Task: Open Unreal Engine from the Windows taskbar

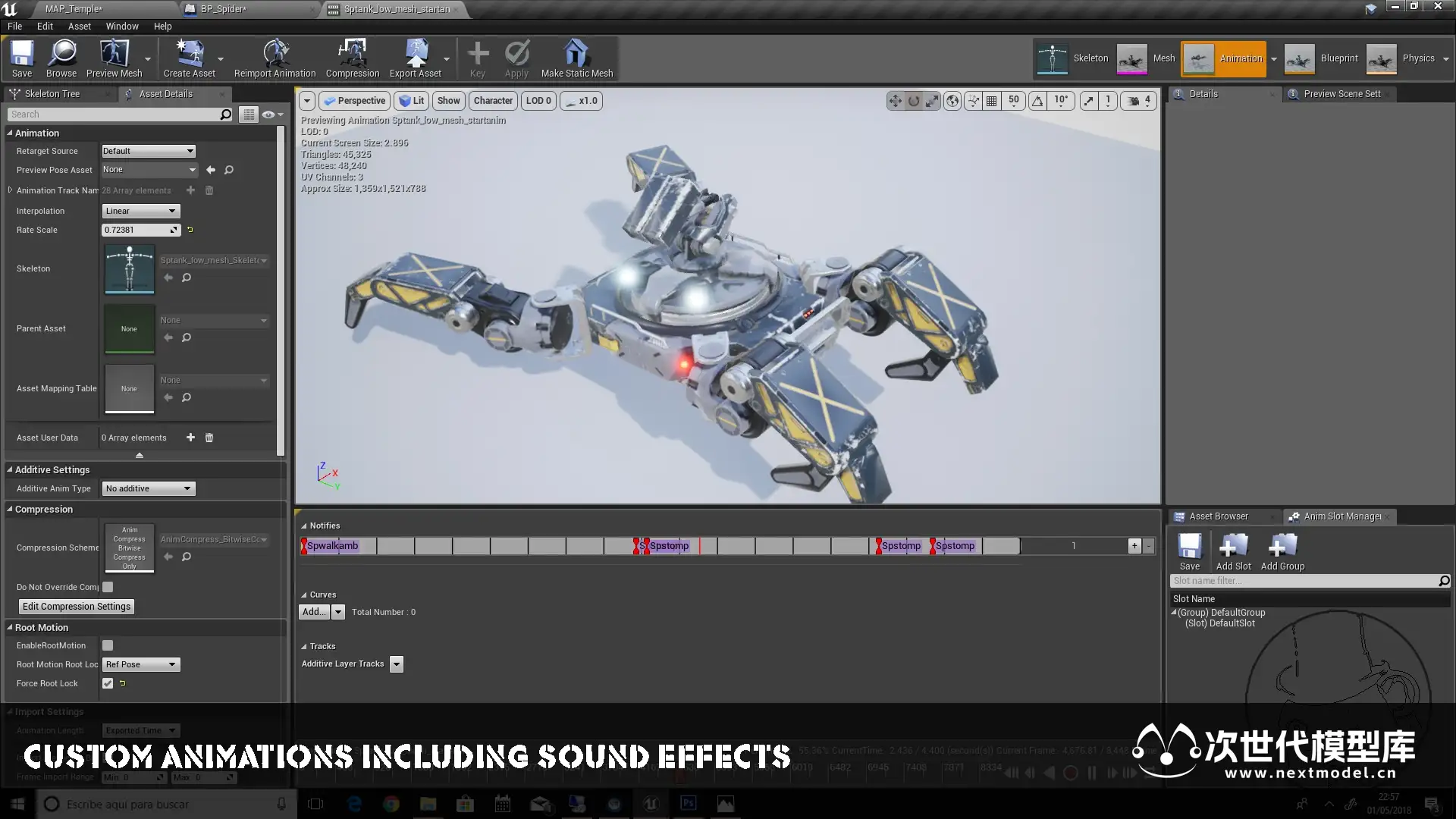Action: coord(651,804)
